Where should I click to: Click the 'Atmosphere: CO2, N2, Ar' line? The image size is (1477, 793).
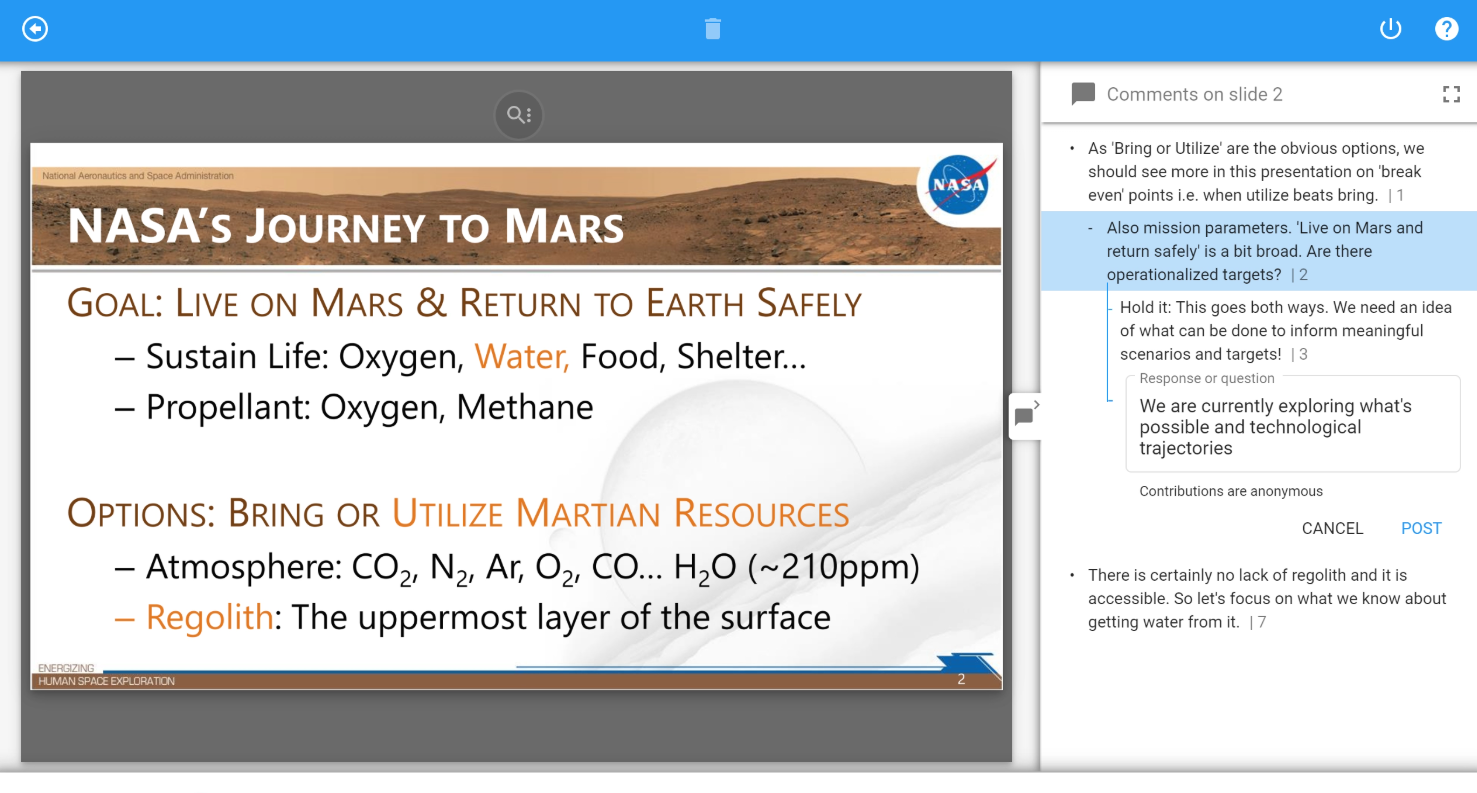[x=533, y=568]
